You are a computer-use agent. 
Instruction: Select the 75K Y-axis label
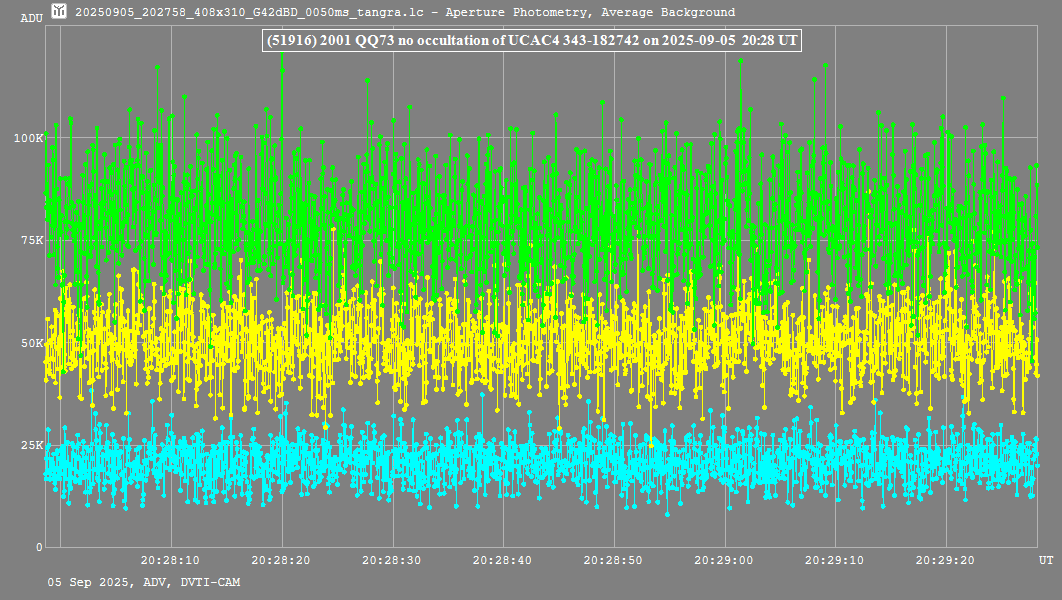pos(30,240)
